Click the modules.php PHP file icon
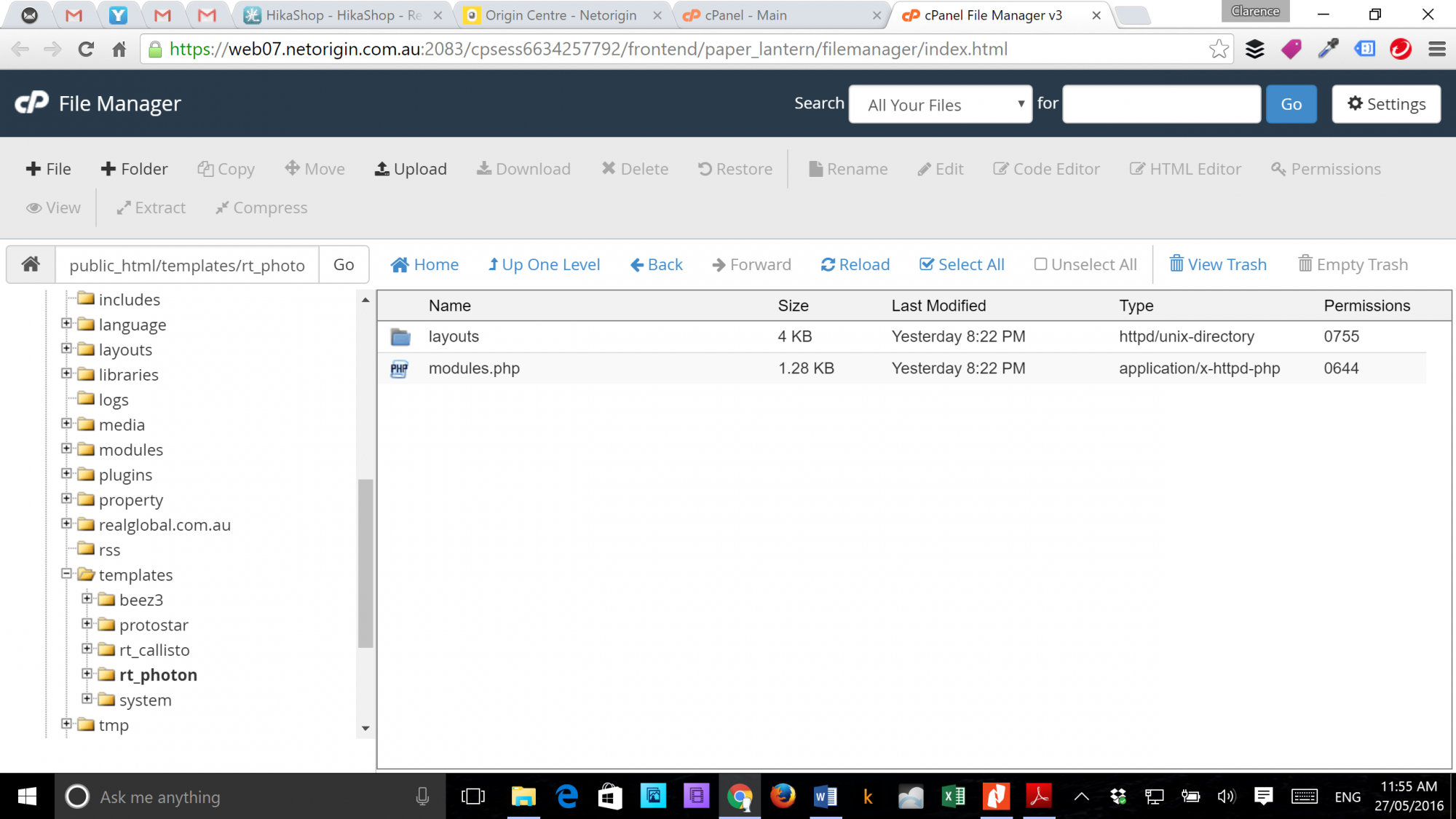Image resolution: width=1456 pixels, height=819 pixels. point(400,369)
